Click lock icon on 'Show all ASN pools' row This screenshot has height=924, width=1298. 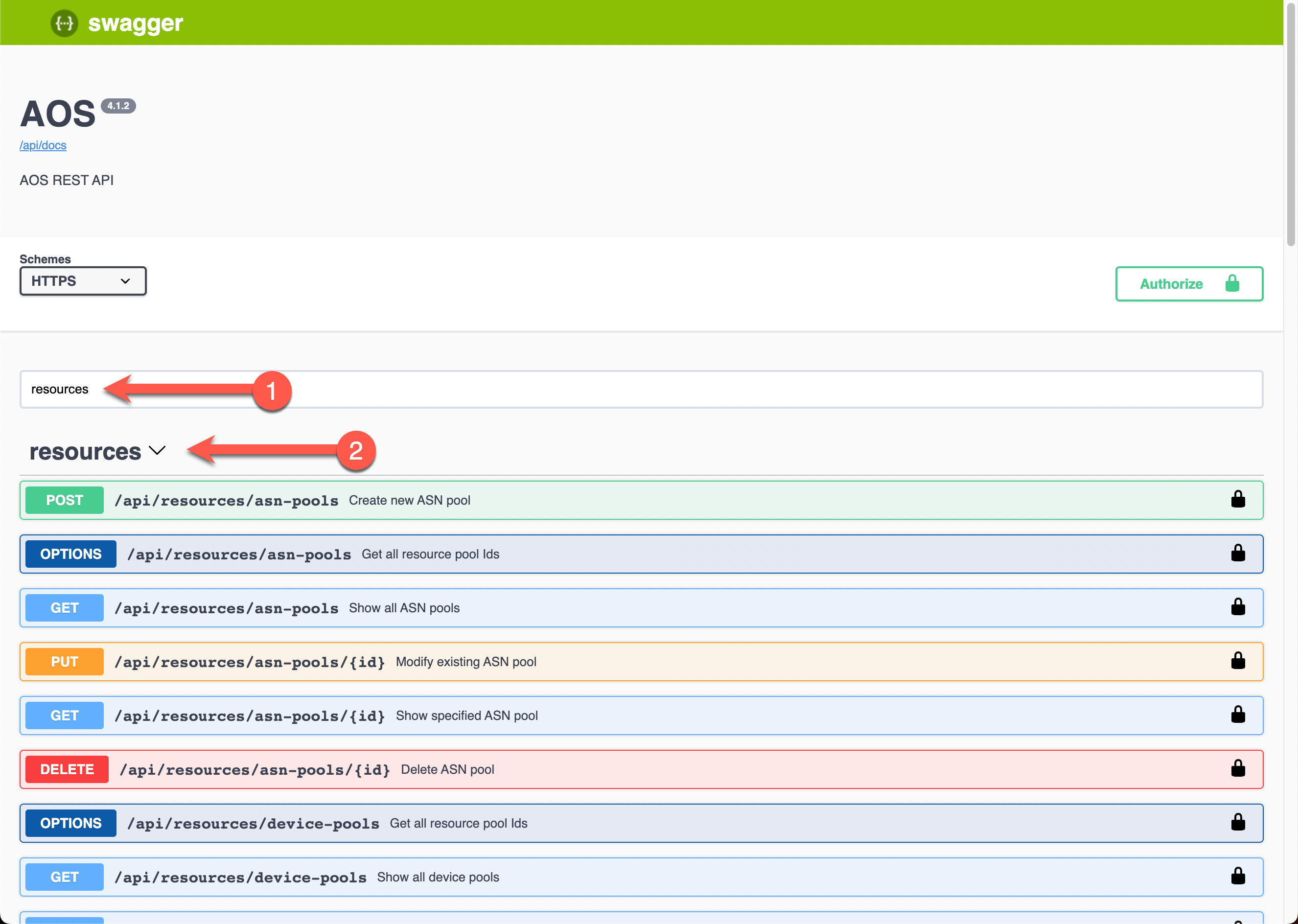[1238, 606]
